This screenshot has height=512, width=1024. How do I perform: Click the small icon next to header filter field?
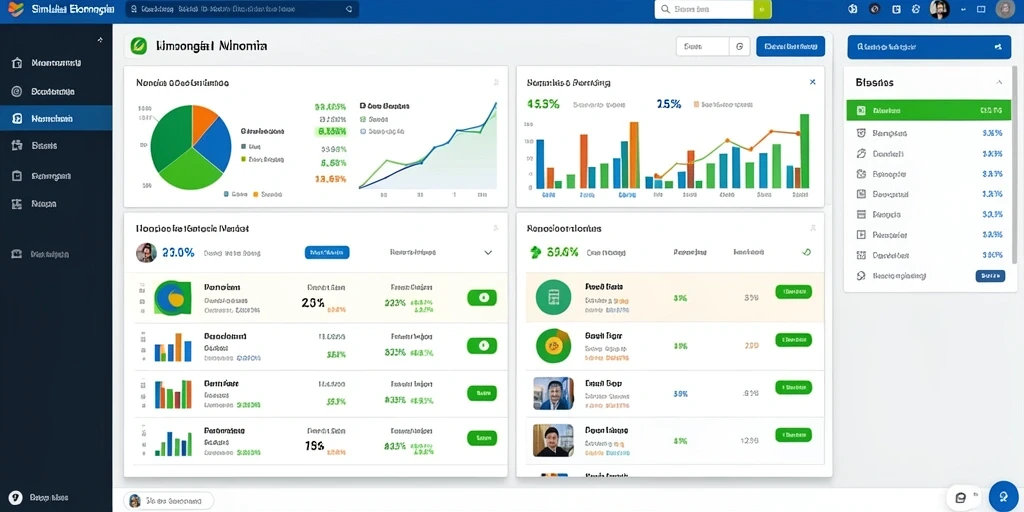click(x=739, y=46)
